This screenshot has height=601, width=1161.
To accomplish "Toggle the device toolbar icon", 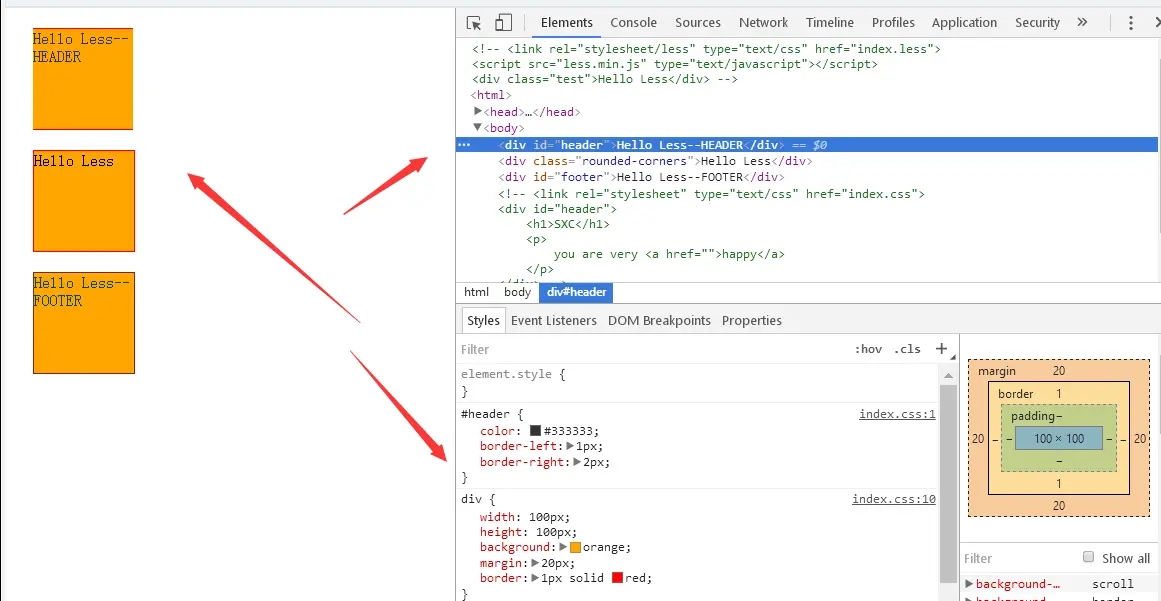I will 503,23.
